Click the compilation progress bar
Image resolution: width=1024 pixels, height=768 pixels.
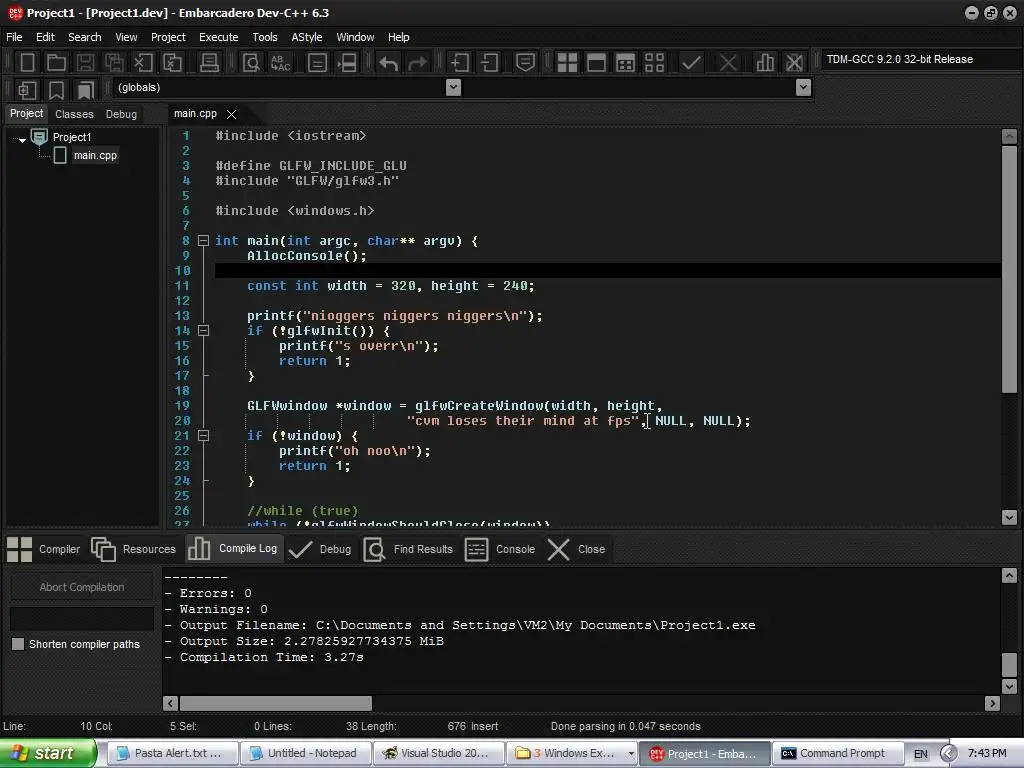click(82, 618)
